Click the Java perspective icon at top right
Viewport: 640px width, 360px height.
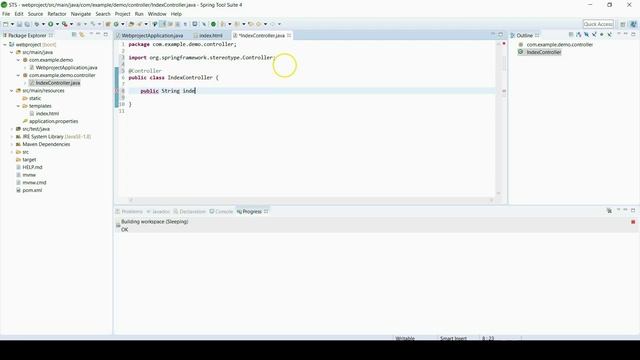coord(633,24)
